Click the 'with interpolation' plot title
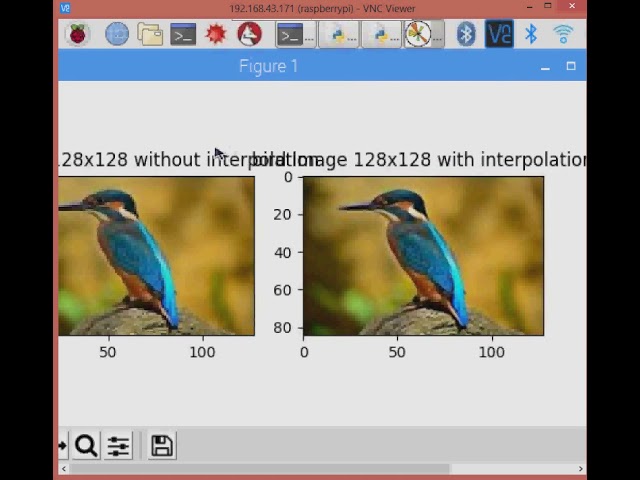 [x=420, y=160]
